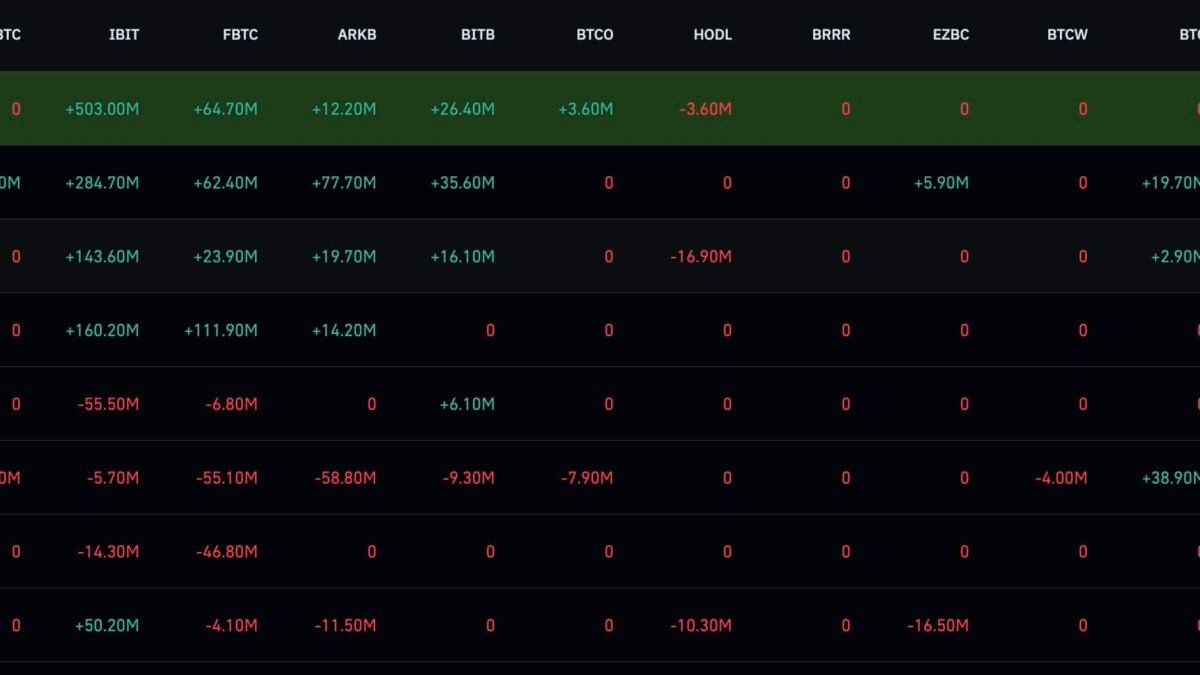Click the BRRR column header

[831, 35]
